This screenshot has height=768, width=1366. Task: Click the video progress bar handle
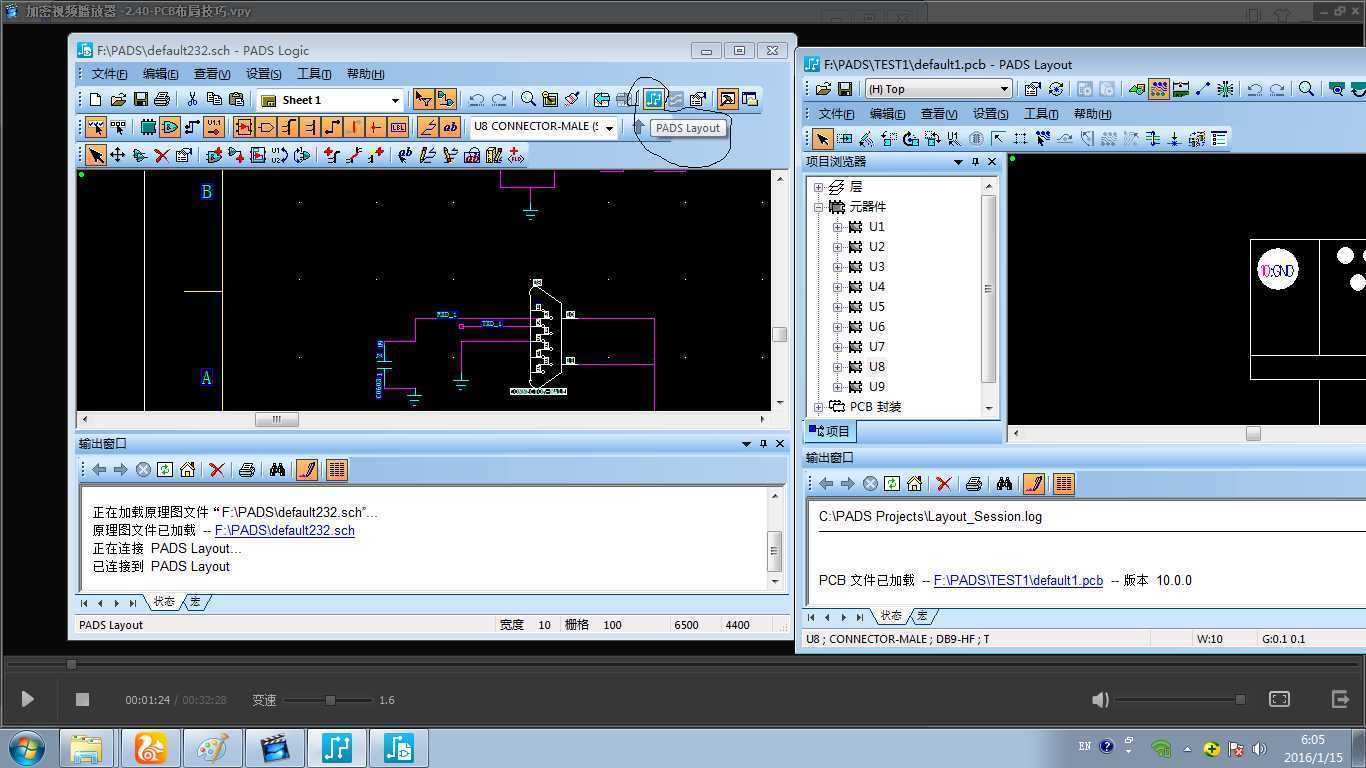tap(71, 664)
